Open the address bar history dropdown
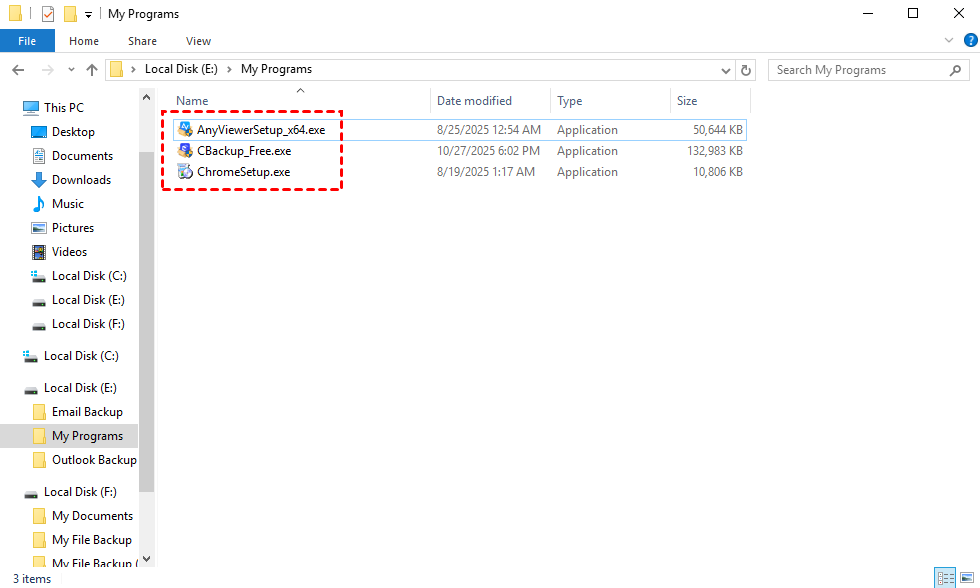Screen dimensions: 980x588 coord(726,70)
